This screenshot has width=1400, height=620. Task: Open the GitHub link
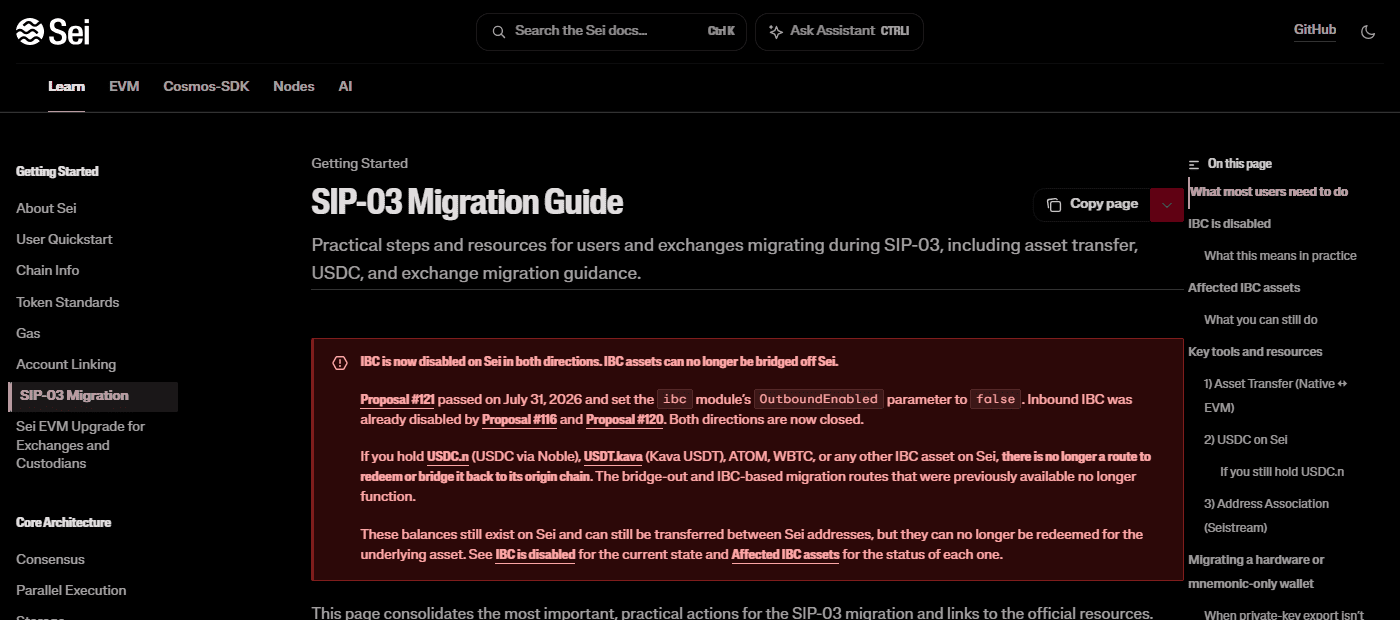click(x=1315, y=30)
